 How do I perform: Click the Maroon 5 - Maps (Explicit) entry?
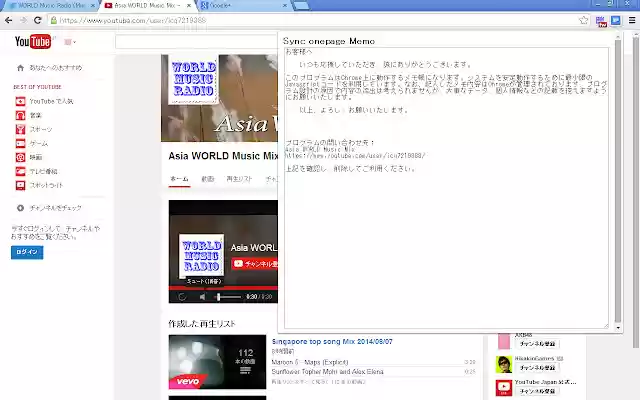coord(310,362)
